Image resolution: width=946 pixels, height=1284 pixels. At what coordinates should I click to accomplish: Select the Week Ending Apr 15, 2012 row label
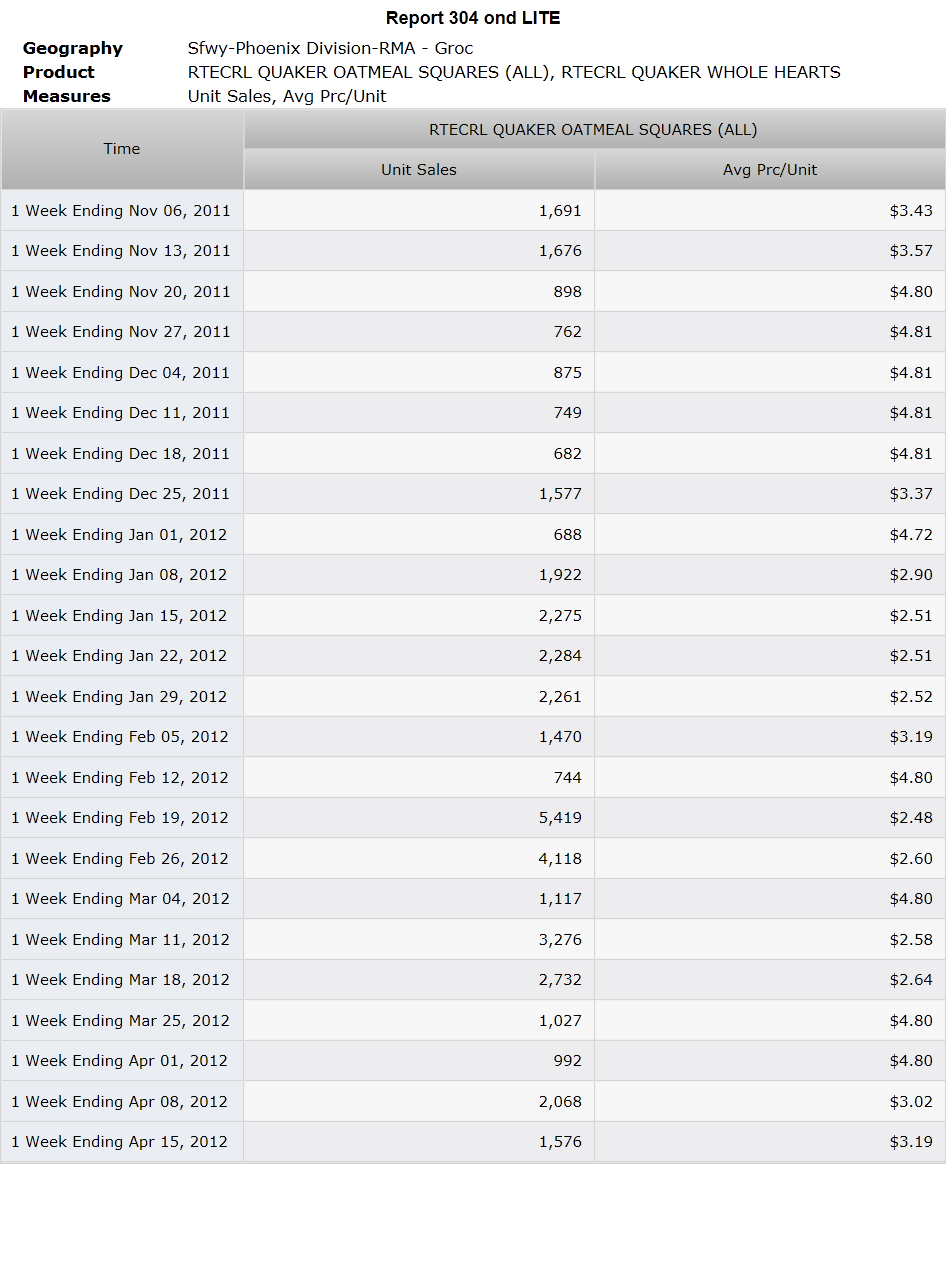tap(122, 1142)
